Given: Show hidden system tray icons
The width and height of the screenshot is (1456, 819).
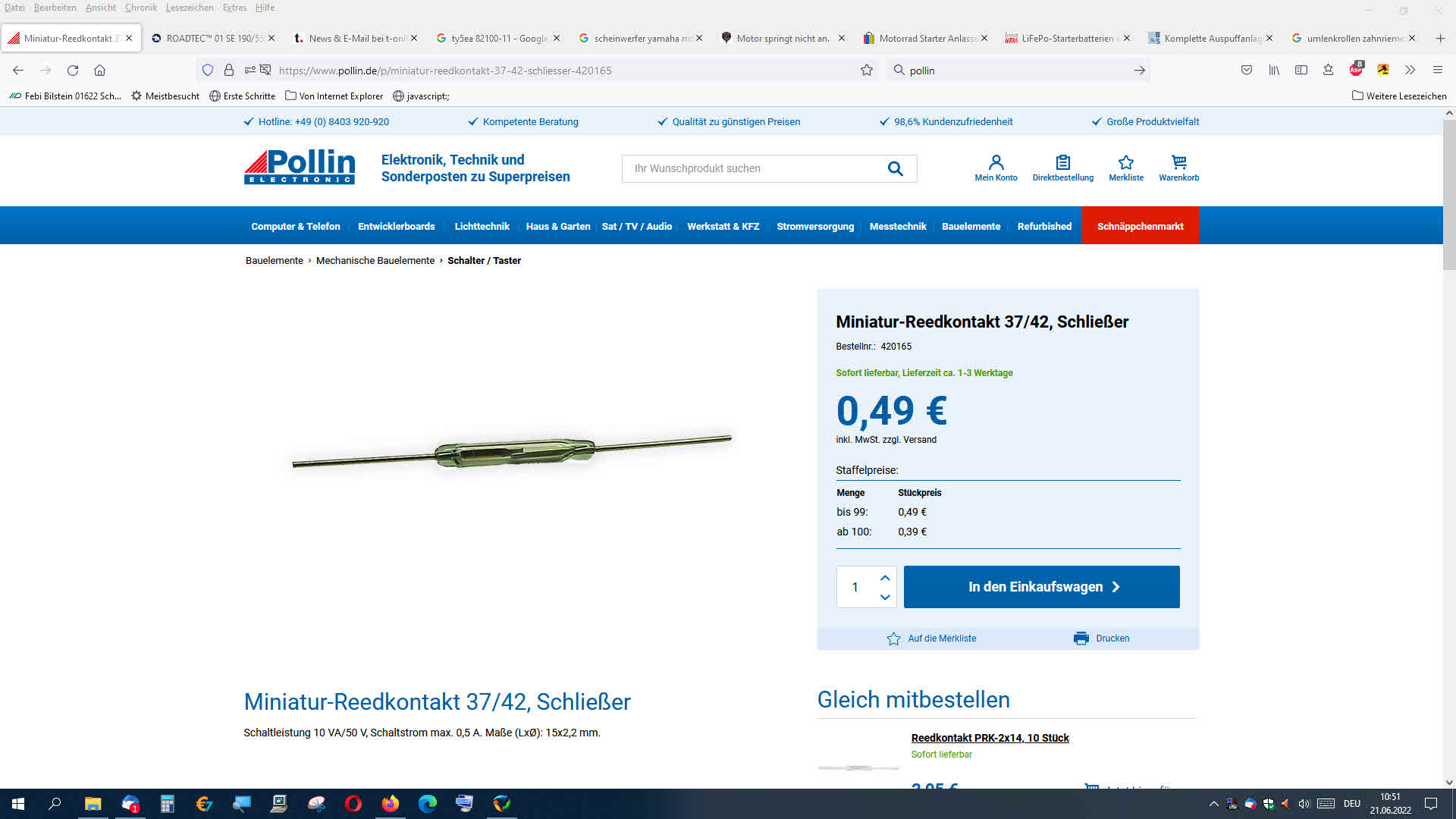Looking at the screenshot, I should click(x=1213, y=804).
